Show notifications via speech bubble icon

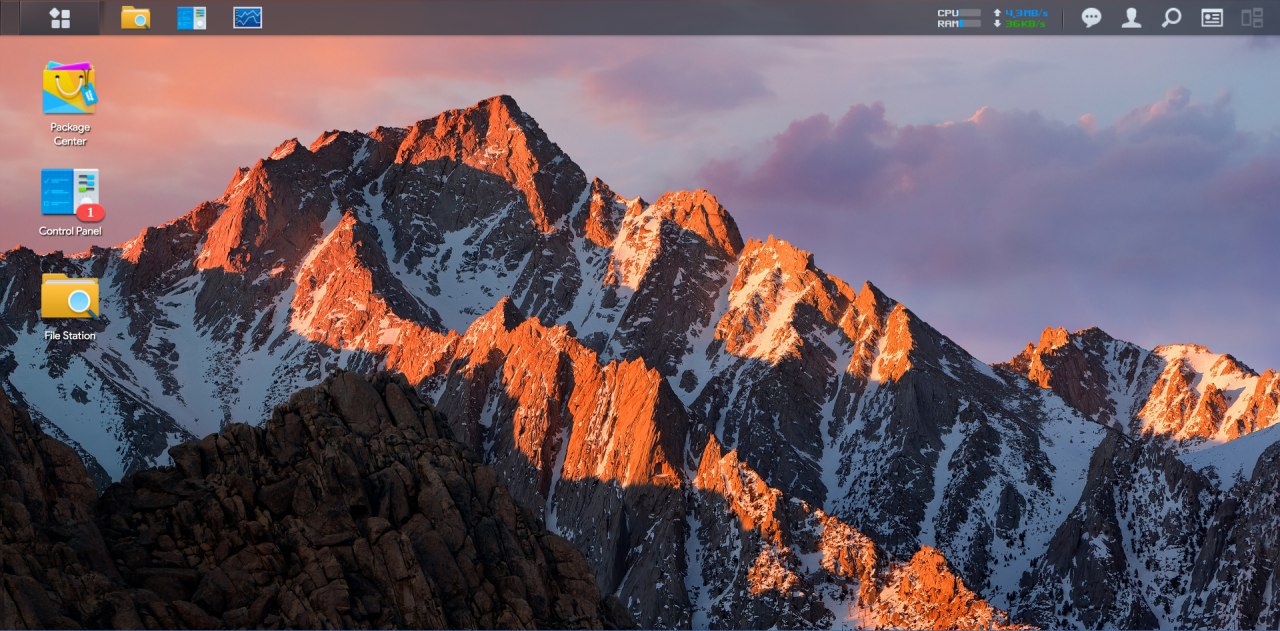tap(1091, 18)
